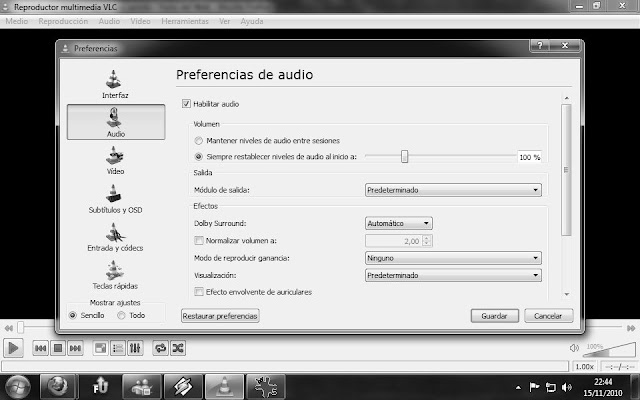640x400 pixels.
Task: Click the normalize volume 2,00 spin box
Action: click(398, 241)
